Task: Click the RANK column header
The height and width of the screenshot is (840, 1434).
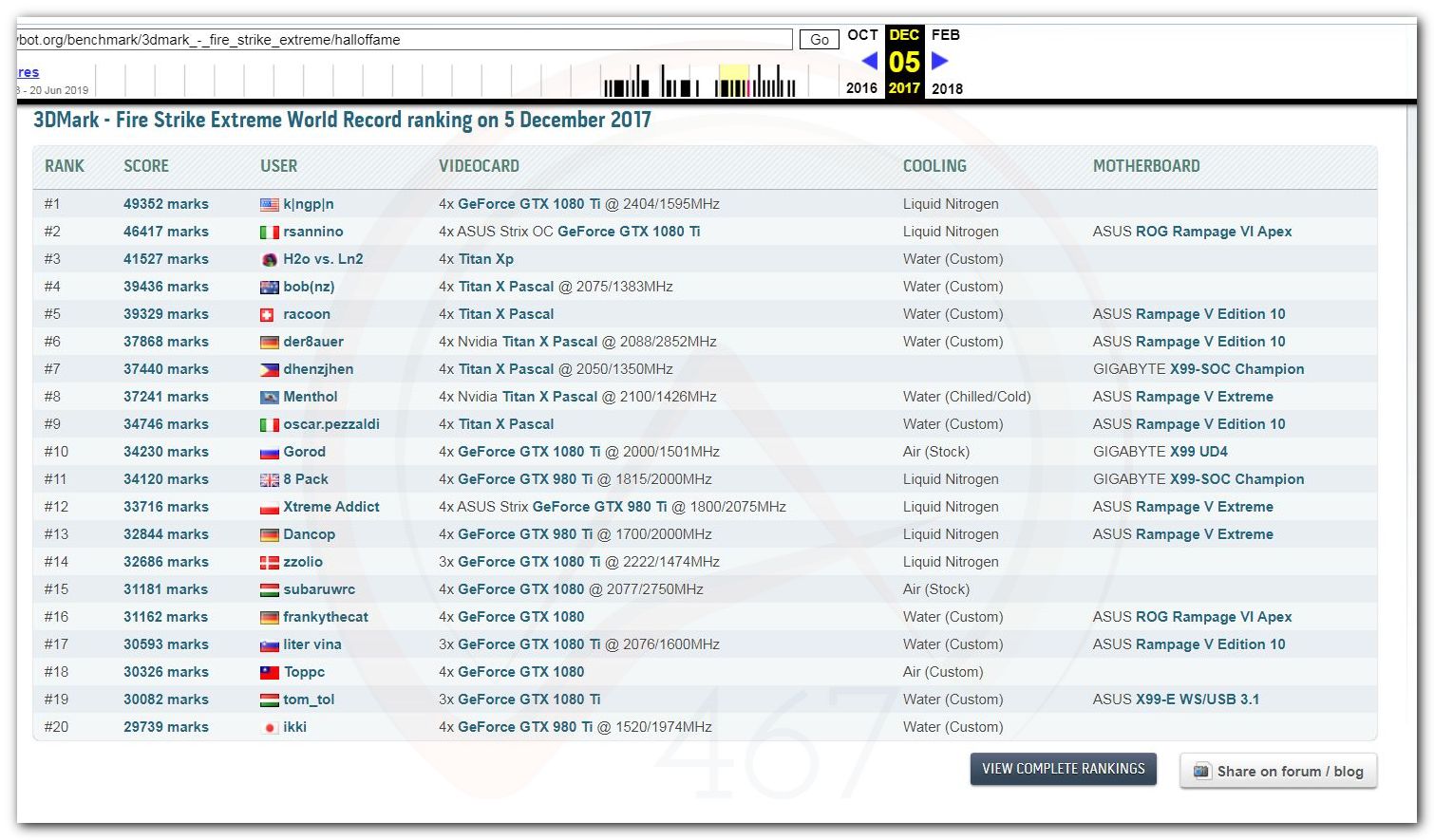Action: [65, 166]
